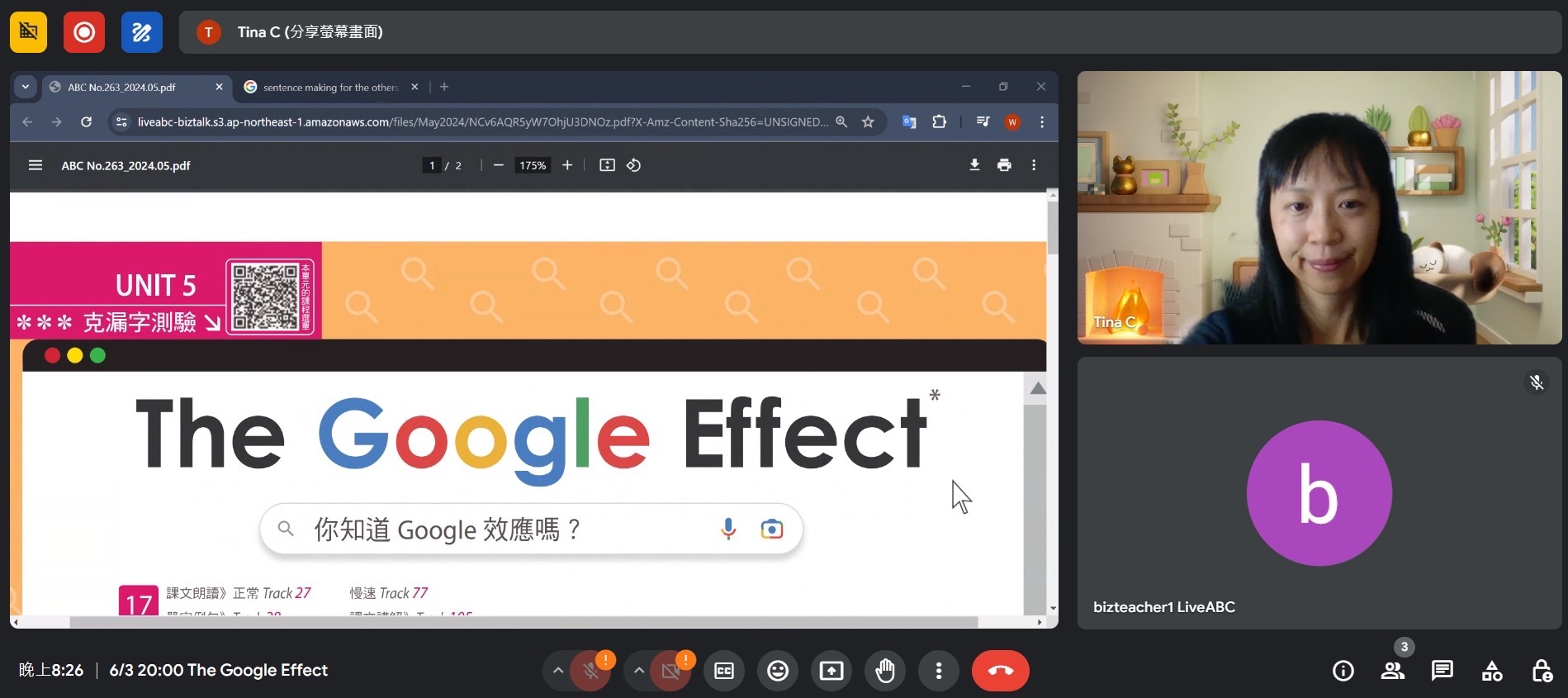Toggle PDF sidebar hamburger menu

(36, 165)
